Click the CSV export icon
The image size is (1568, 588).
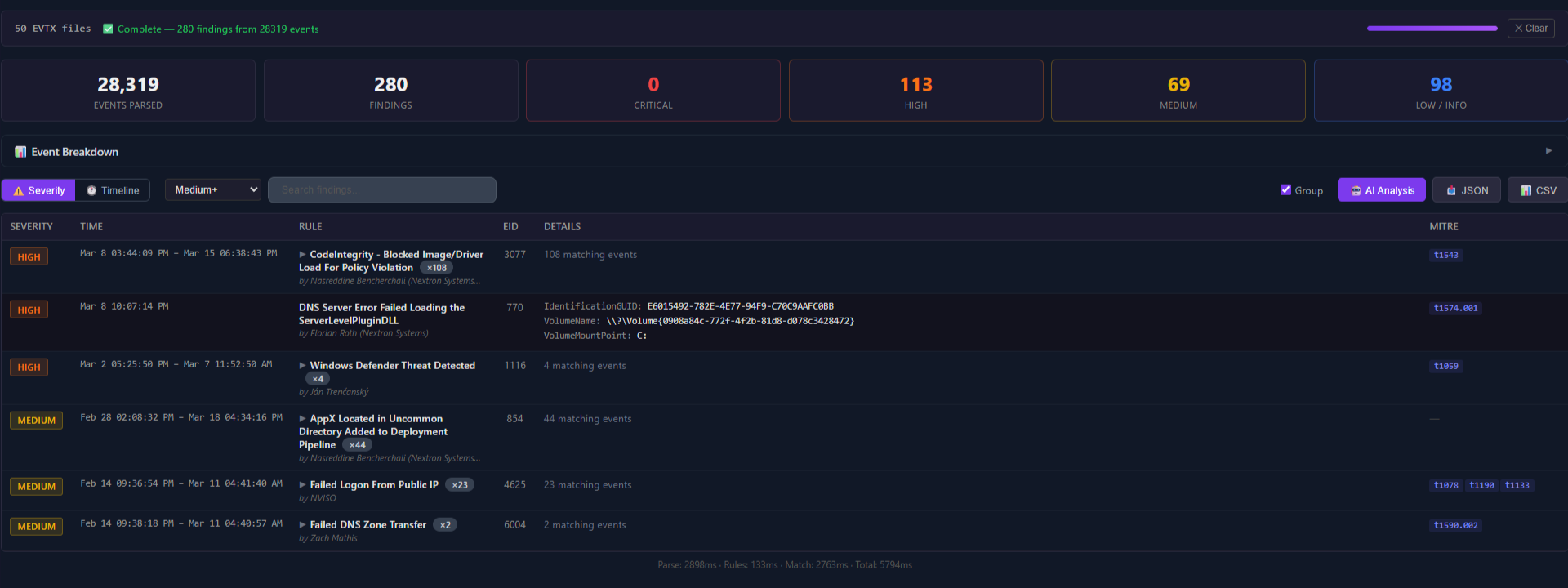pos(1526,190)
